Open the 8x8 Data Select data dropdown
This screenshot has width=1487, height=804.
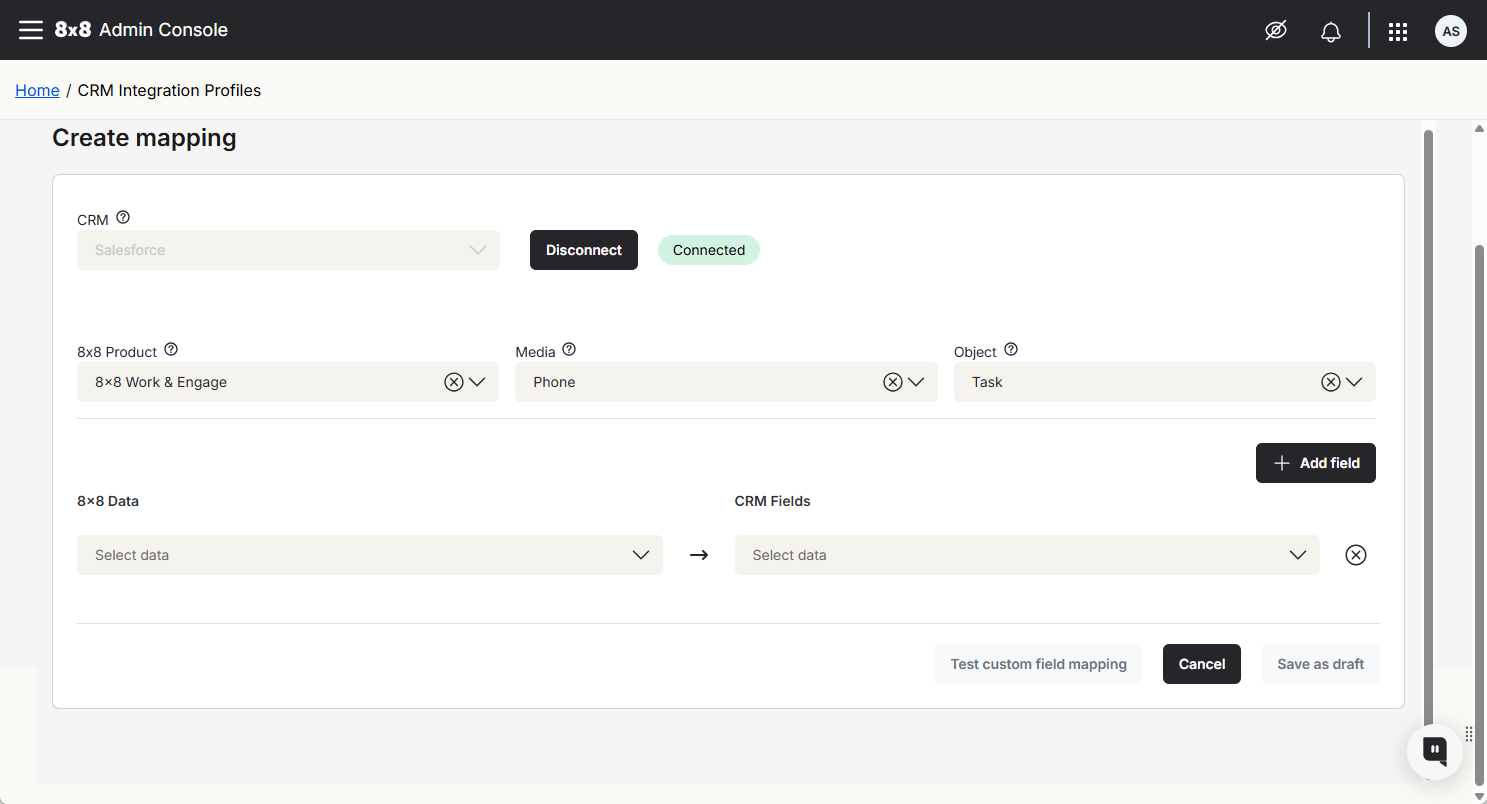click(x=370, y=555)
